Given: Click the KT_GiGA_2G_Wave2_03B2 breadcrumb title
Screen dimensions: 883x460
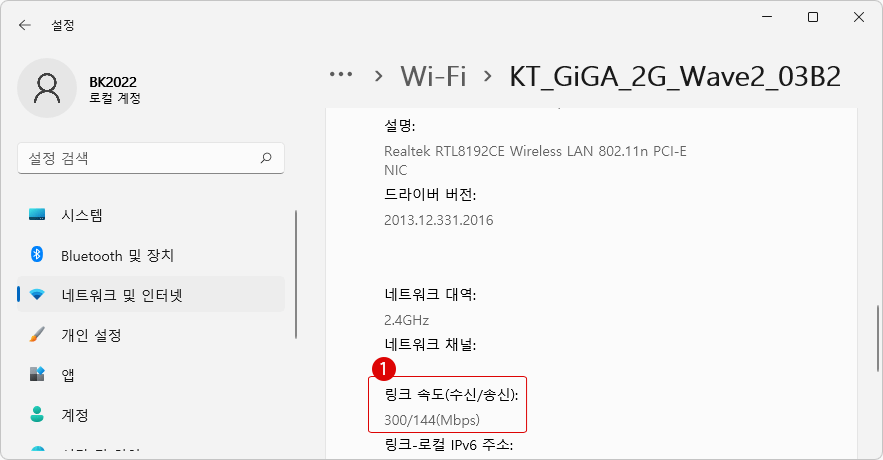Looking at the screenshot, I should (x=675, y=77).
